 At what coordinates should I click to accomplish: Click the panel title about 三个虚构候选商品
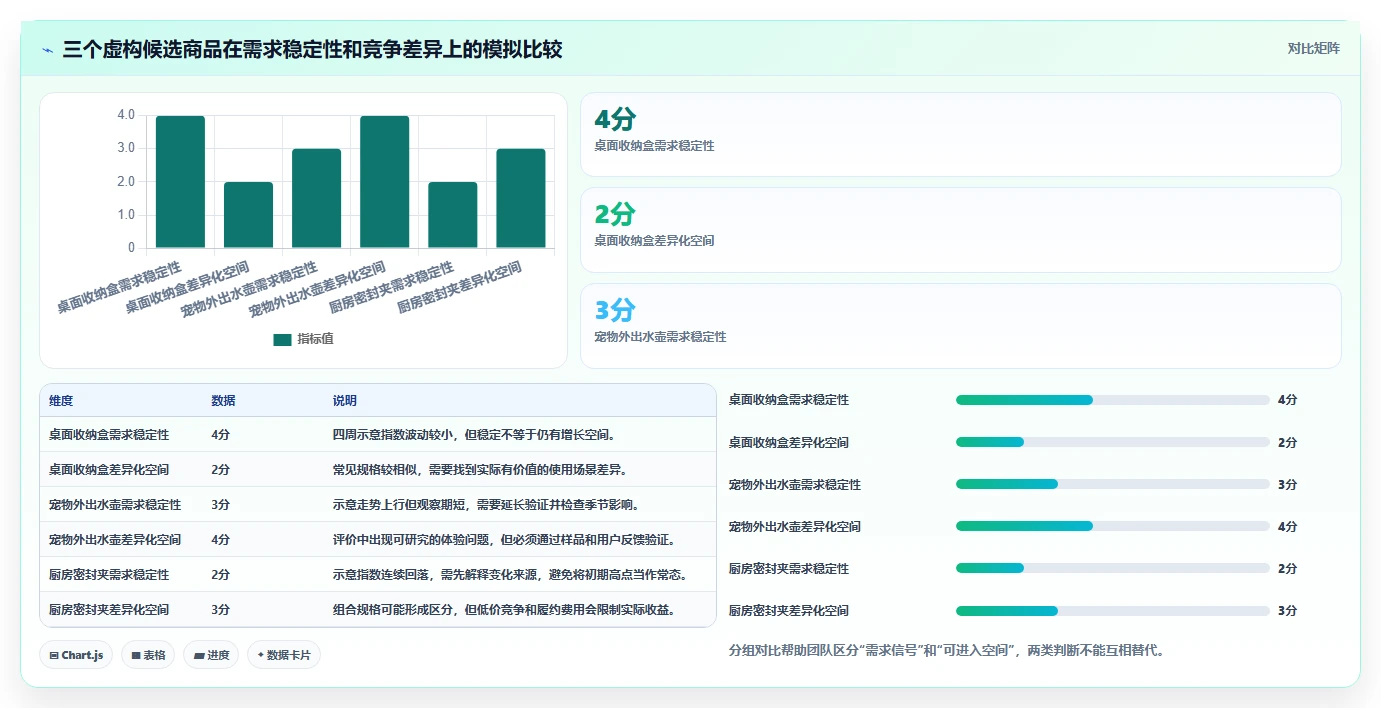tap(312, 49)
